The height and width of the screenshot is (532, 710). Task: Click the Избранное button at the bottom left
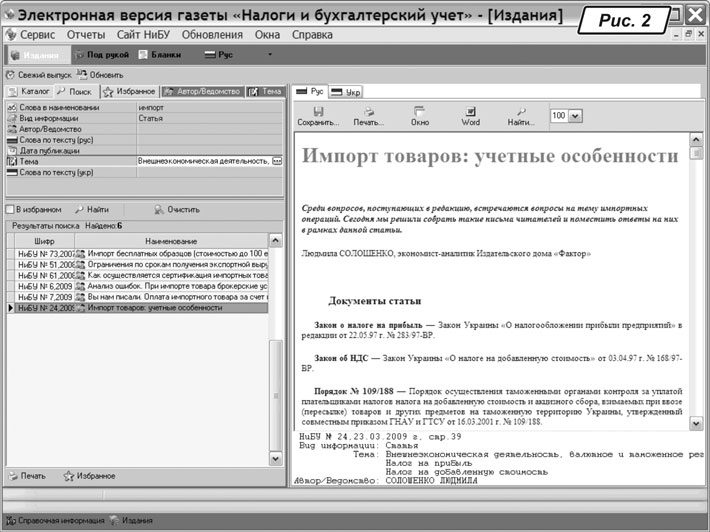pyautogui.click(x=83, y=475)
